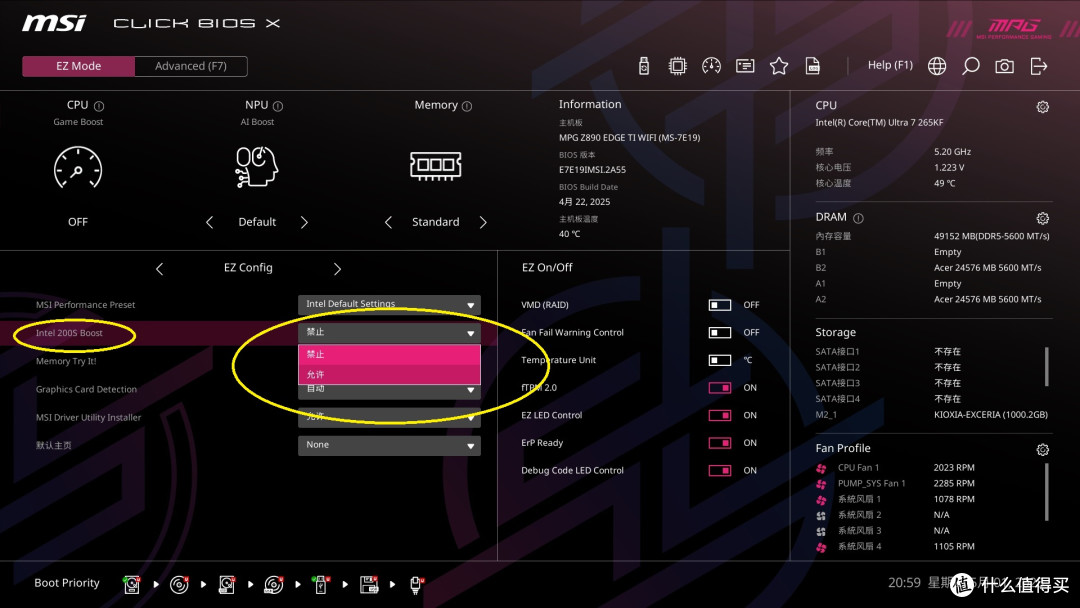Collapse the Intel 200S Boost dropdown
This screenshot has width=1080, height=608.
(389, 333)
